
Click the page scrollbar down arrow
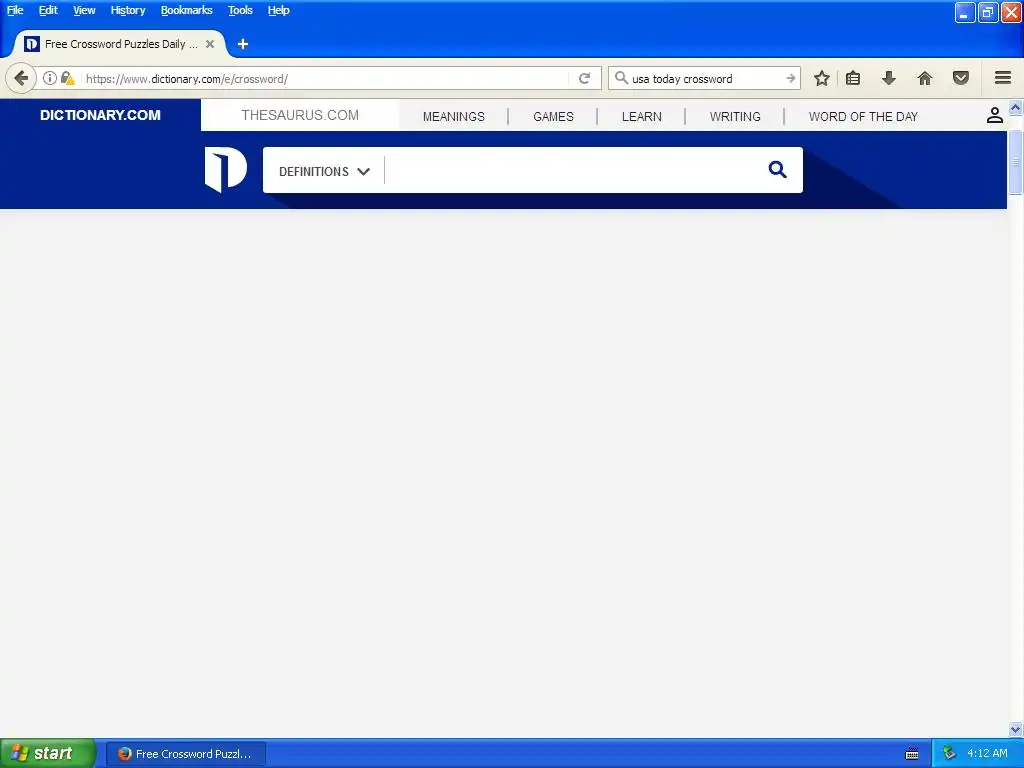coord(1016,729)
